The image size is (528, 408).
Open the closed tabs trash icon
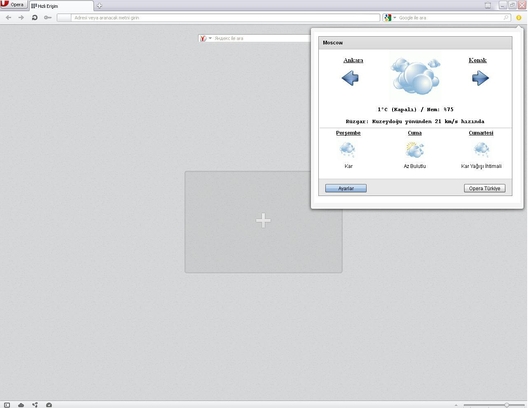click(488, 5)
